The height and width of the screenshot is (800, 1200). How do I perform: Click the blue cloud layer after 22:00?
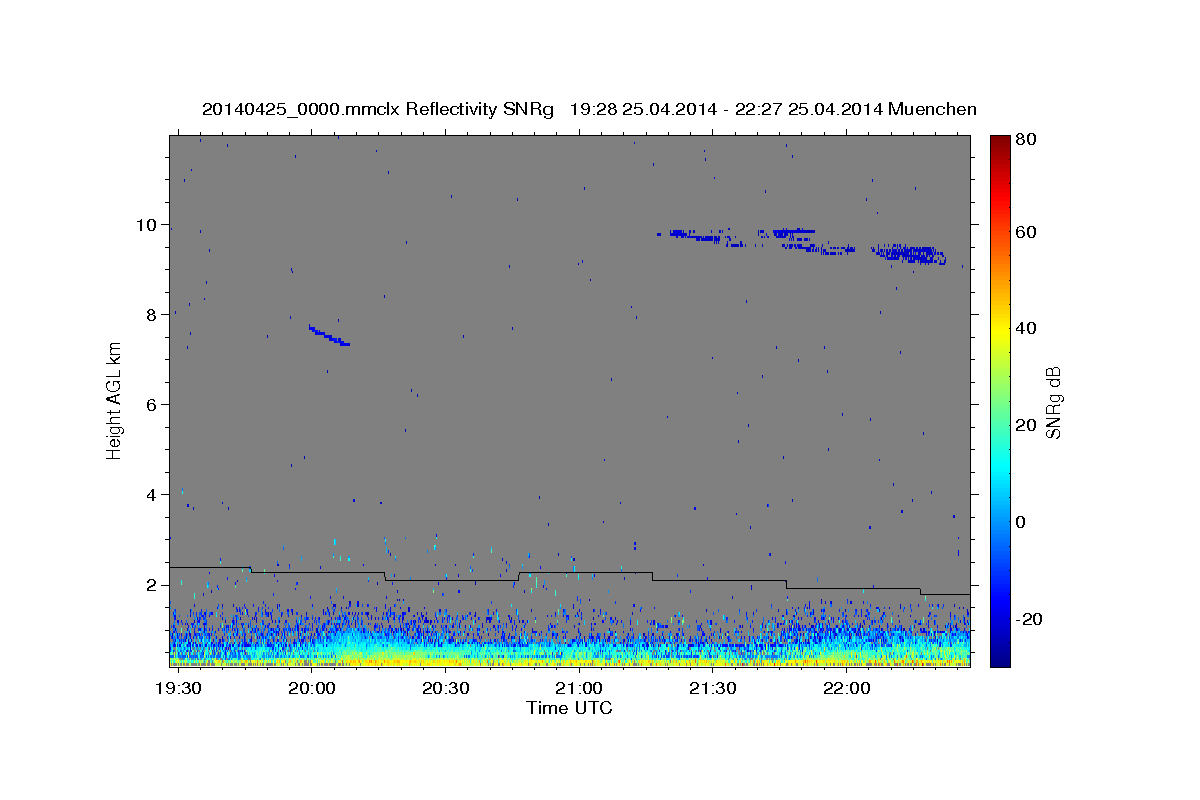pyautogui.click(x=909, y=254)
